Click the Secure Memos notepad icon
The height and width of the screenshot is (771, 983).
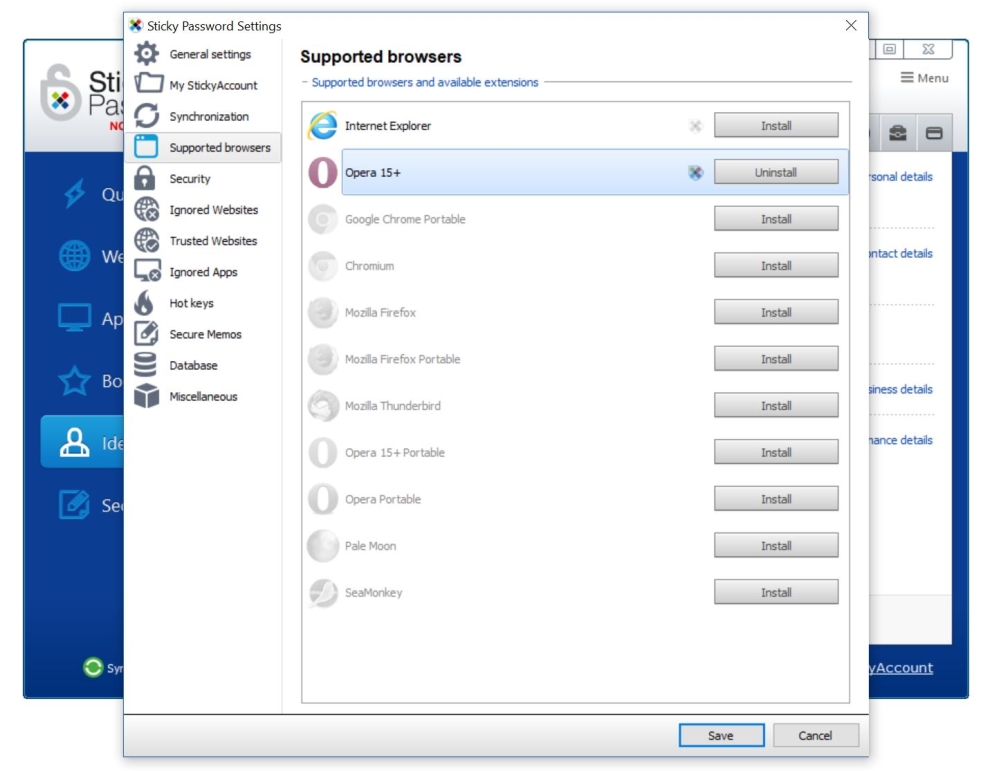click(146, 334)
